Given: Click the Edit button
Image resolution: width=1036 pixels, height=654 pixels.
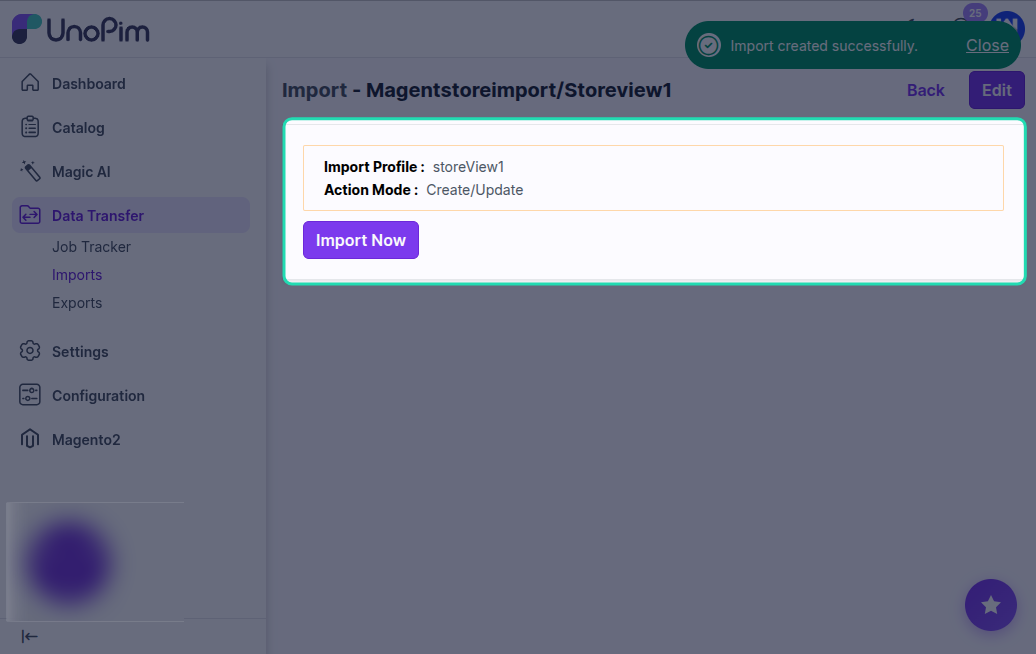Looking at the screenshot, I should point(996,90).
